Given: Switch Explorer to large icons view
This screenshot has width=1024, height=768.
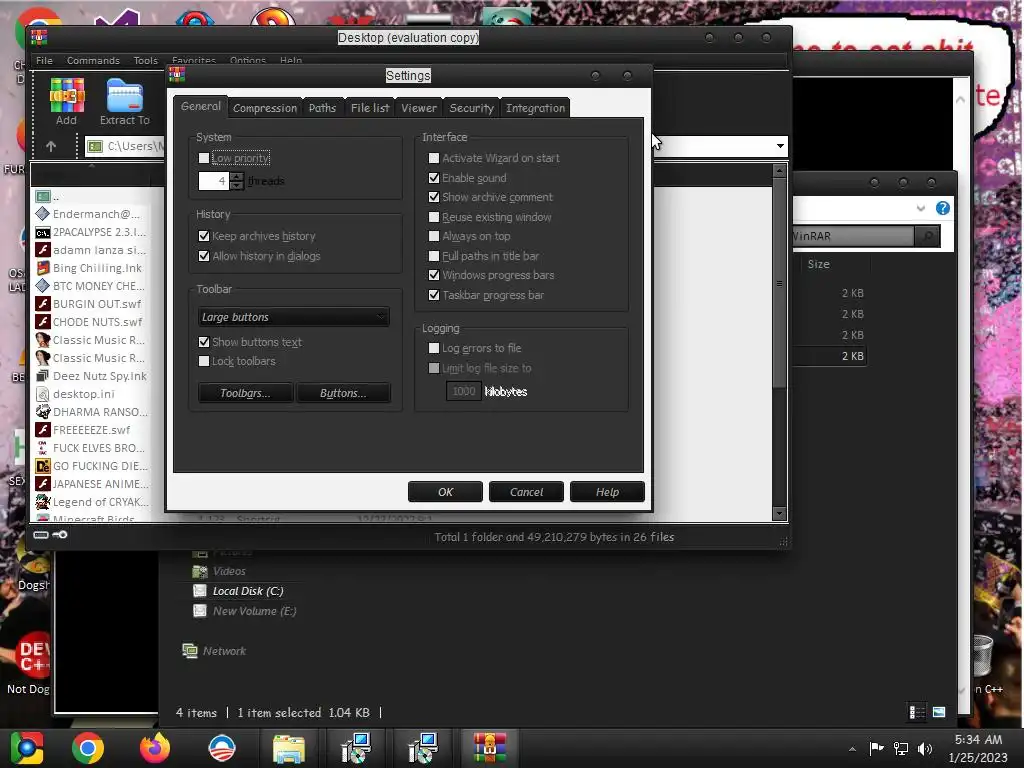Looking at the screenshot, I should tap(939, 712).
